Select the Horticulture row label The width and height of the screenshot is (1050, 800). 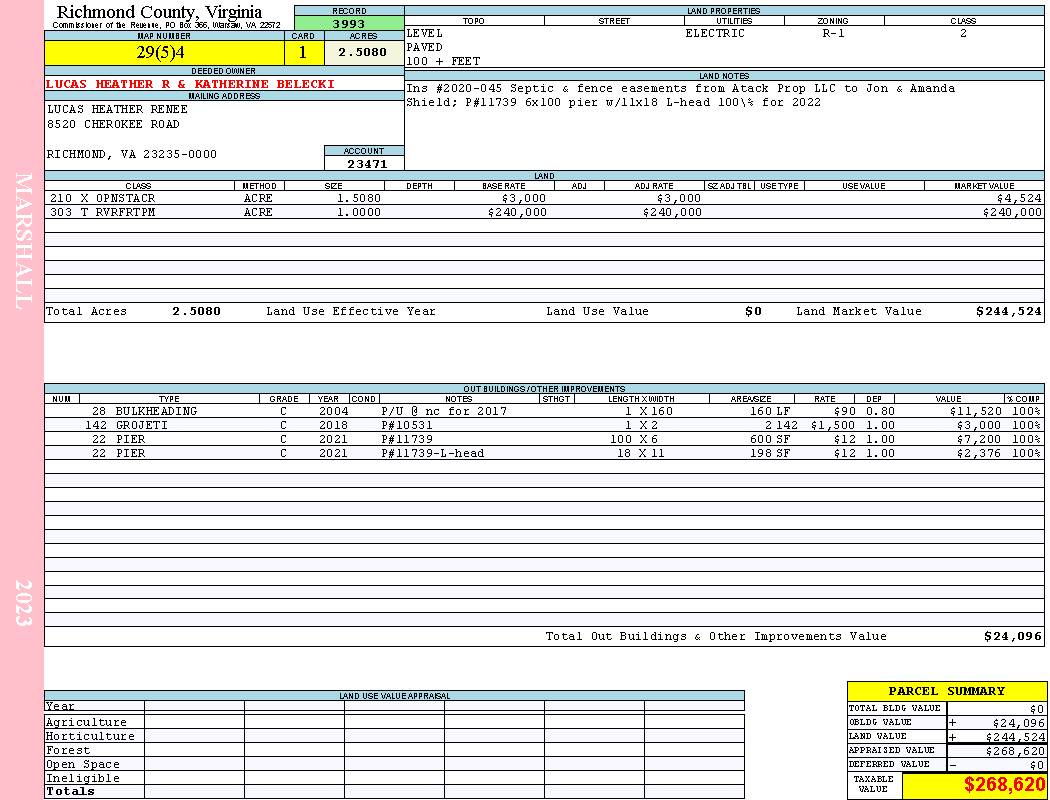click(x=90, y=736)
